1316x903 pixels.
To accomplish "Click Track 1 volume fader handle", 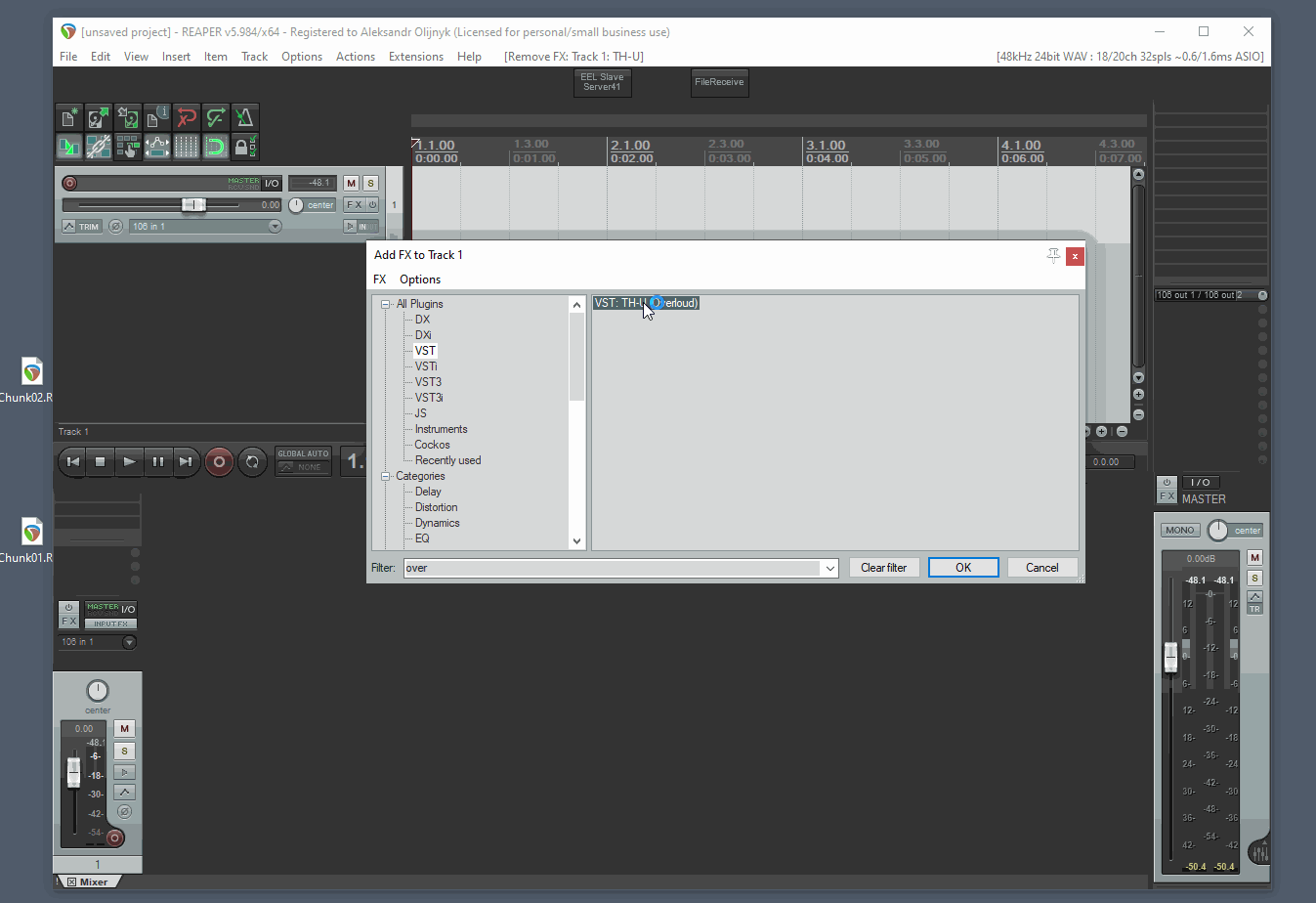I will pos(193,204).
